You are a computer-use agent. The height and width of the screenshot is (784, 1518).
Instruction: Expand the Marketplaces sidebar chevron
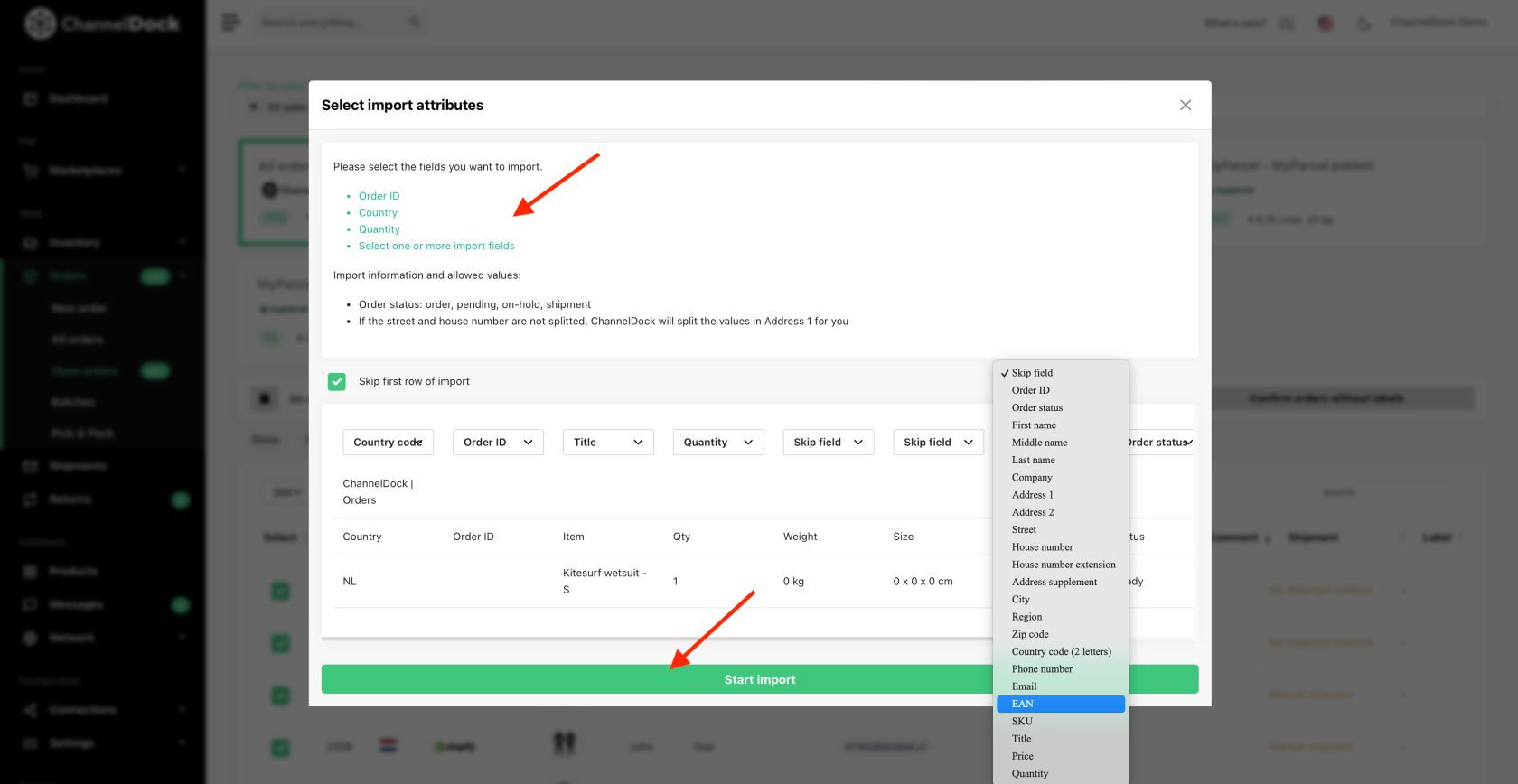coord(183,170)
